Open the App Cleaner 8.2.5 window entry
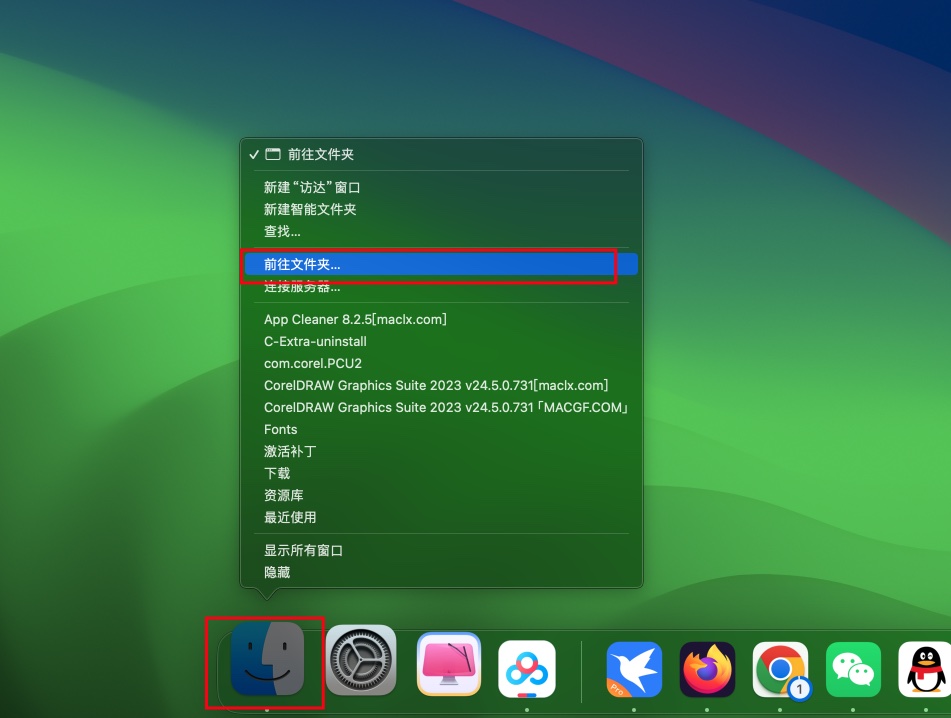Screen dimensions: 951x718 [x=356, y=319]
